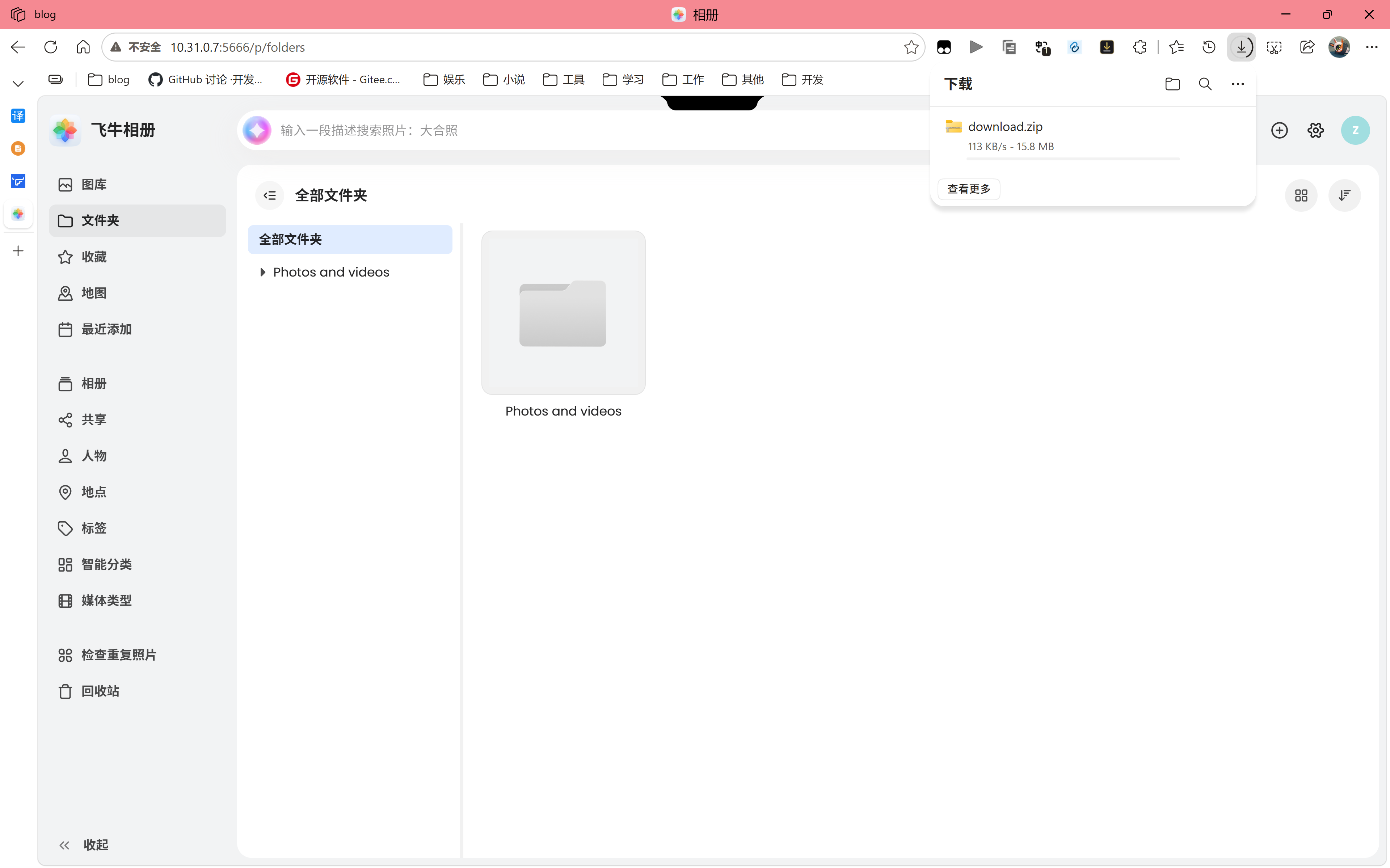Open the download.zip file link
Image resolution: width=1390 pixels, height=868 pixels.
tap(1005, 126)
